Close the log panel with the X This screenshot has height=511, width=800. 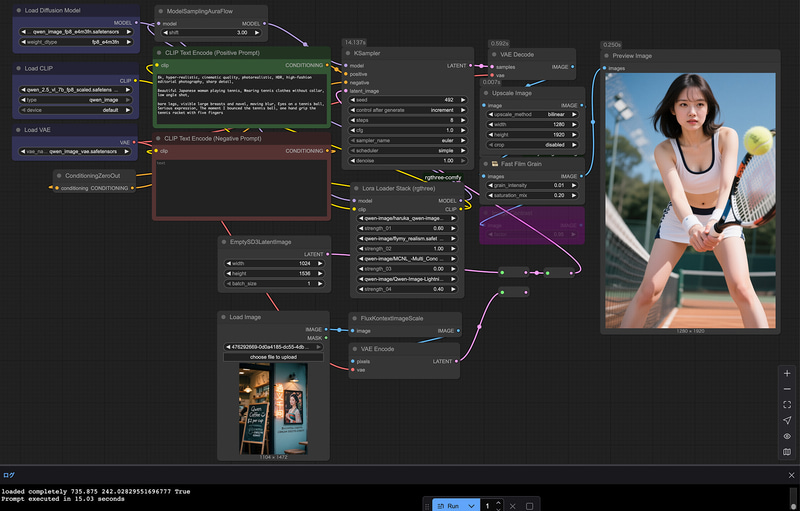tap(791, 475)
